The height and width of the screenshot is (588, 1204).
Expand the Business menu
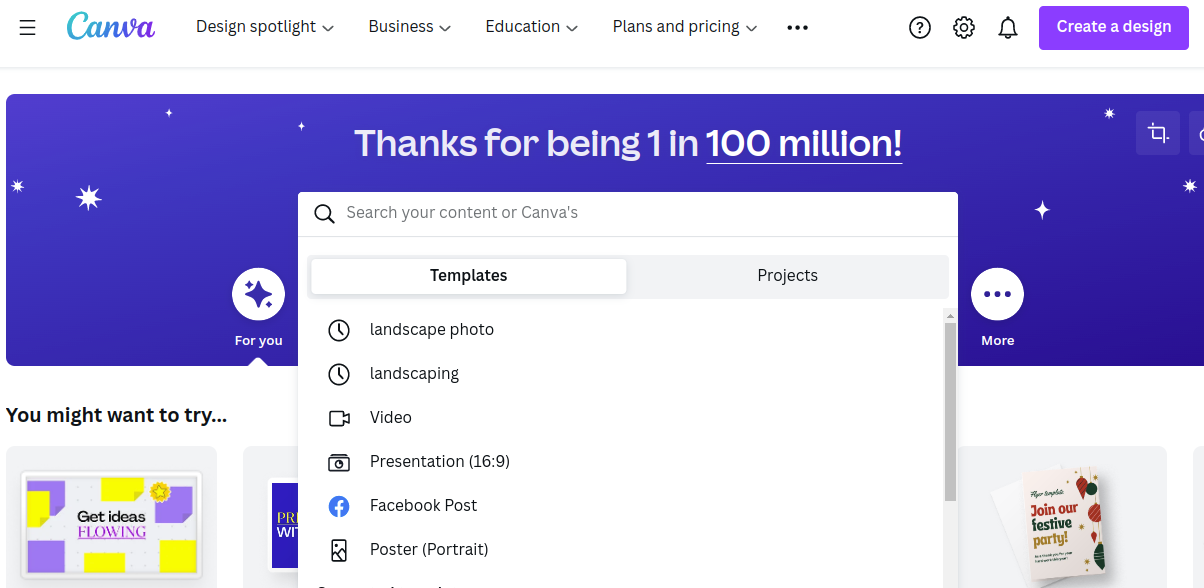(410, 27)
